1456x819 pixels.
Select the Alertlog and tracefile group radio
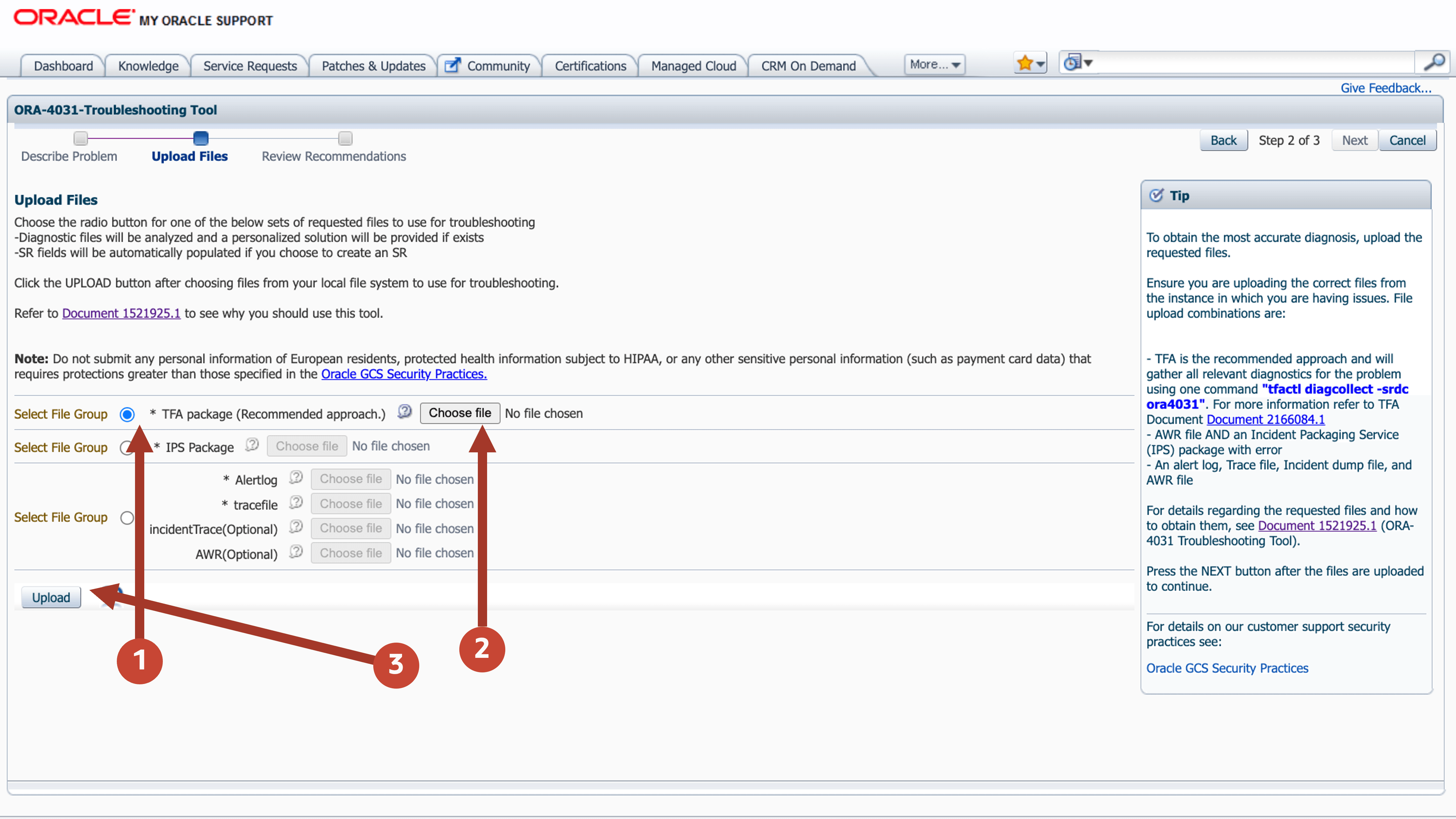point(127,517)
